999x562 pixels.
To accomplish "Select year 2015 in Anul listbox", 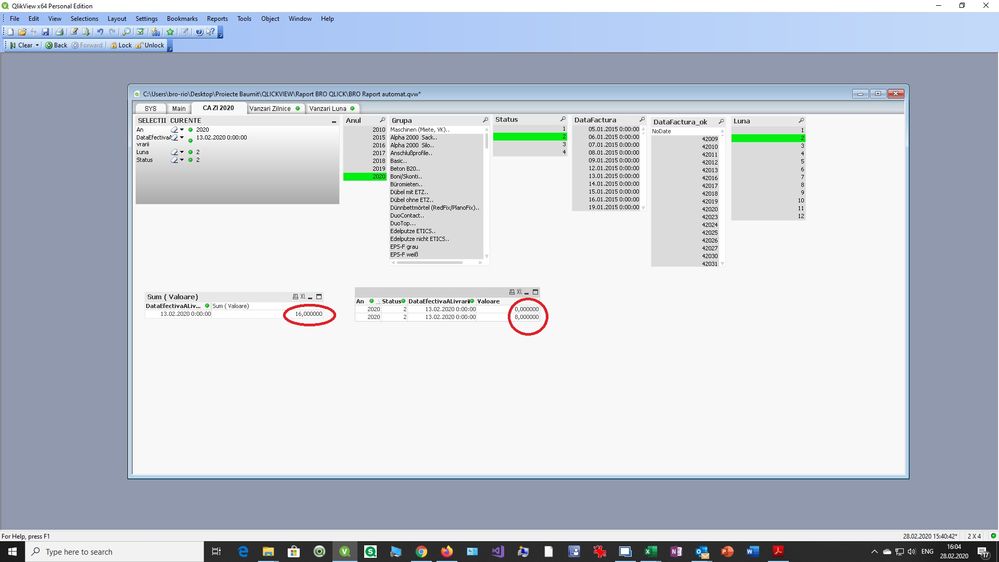I will [364, 137].
